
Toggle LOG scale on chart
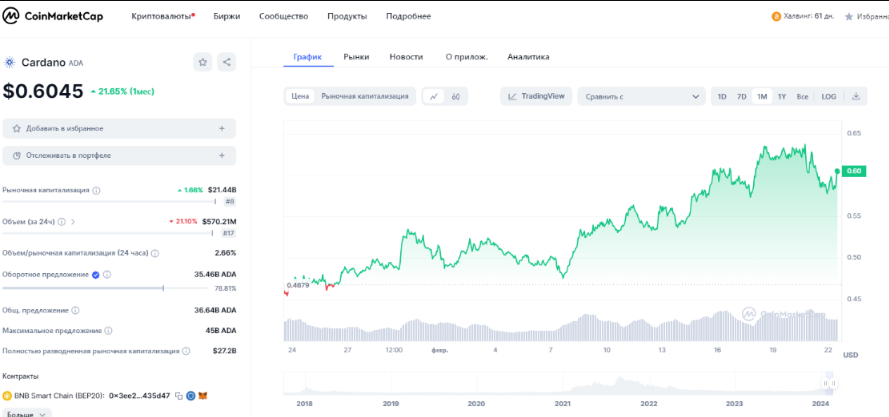[x=829, y=96]
